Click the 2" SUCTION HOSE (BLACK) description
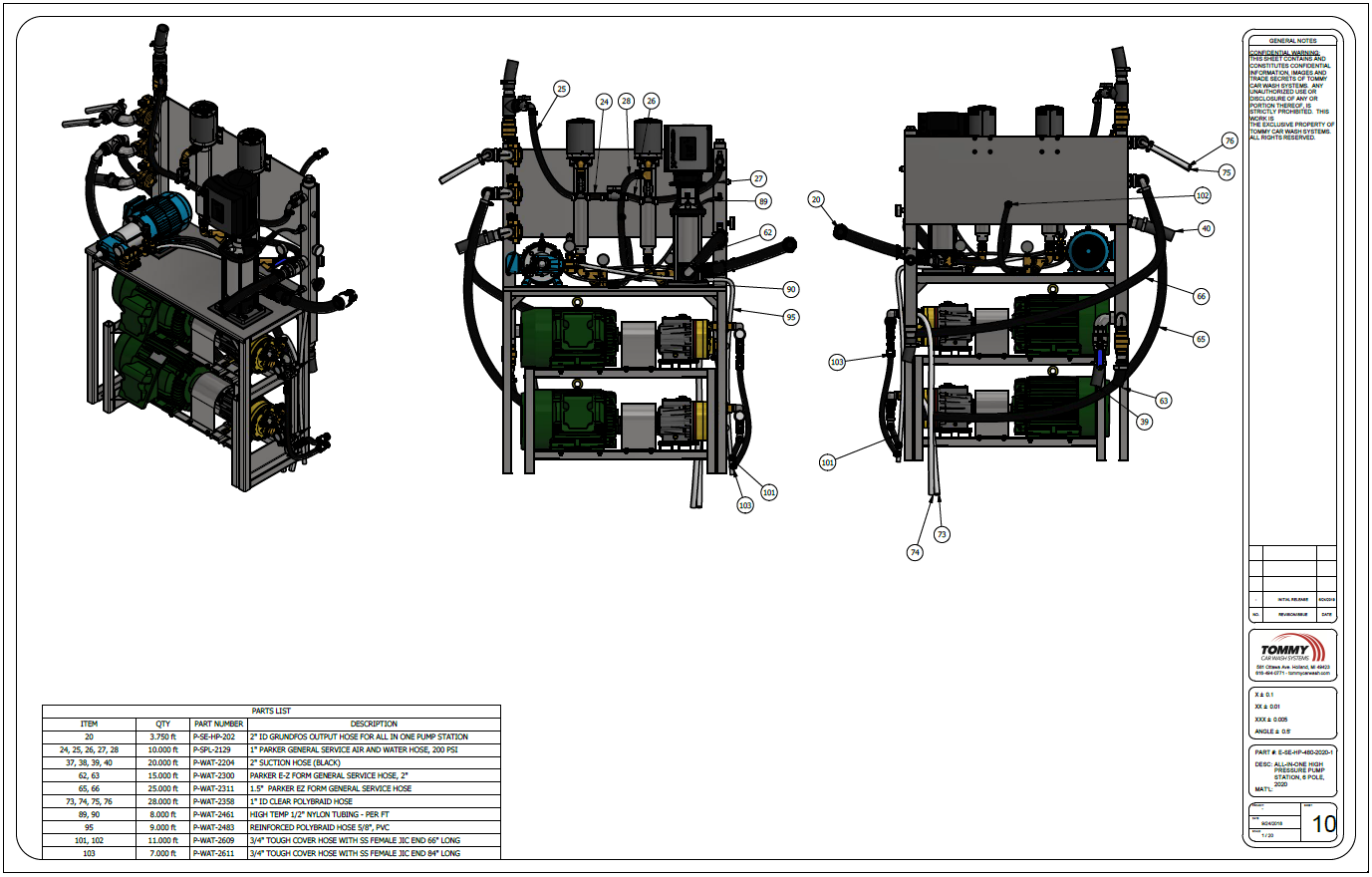The width and height of the screenshot is (1372, 877). [x=295, y=762]
